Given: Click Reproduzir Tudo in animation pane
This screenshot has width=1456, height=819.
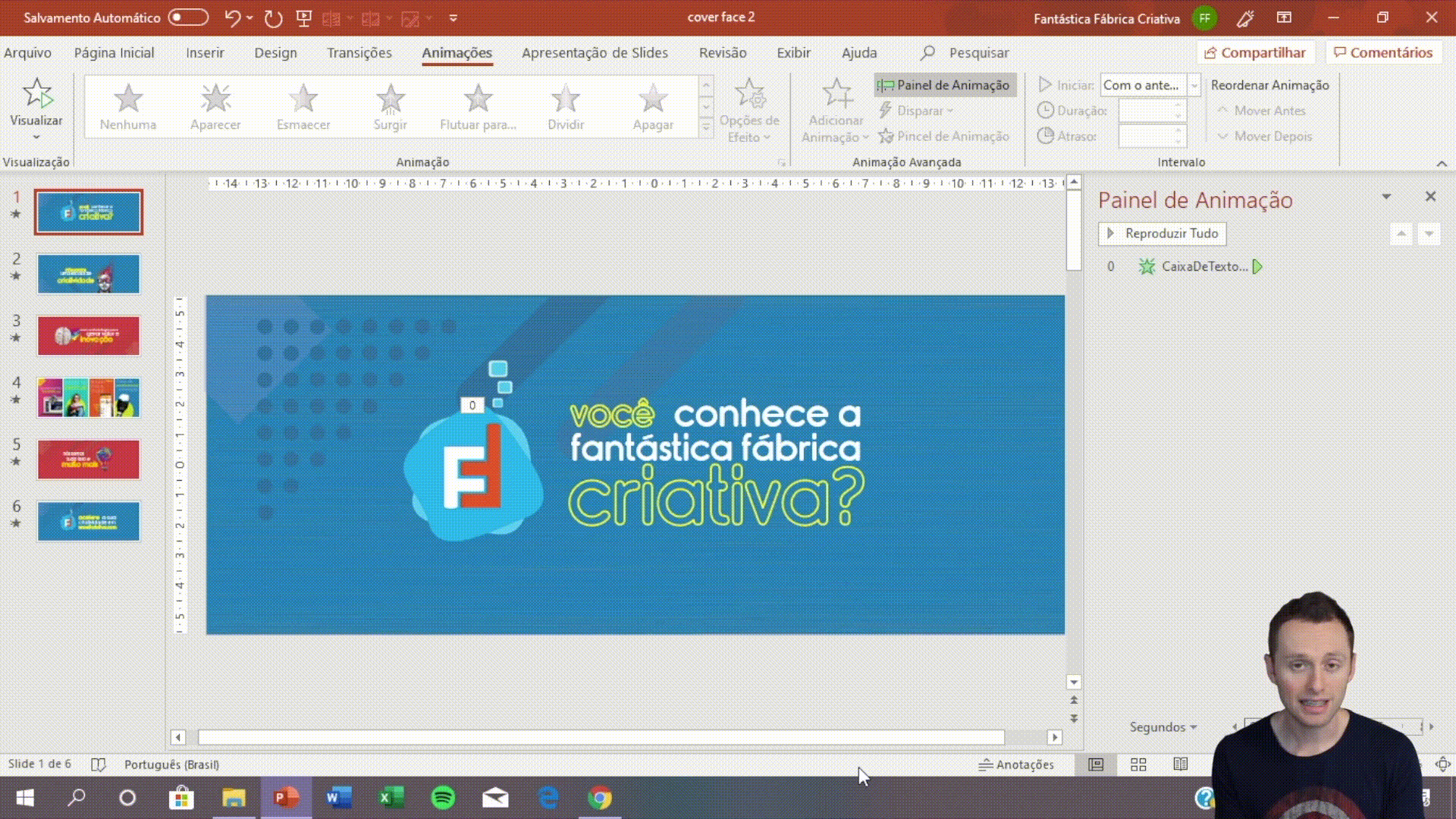Looking at the screenshot, I should tap(1162, 234).
